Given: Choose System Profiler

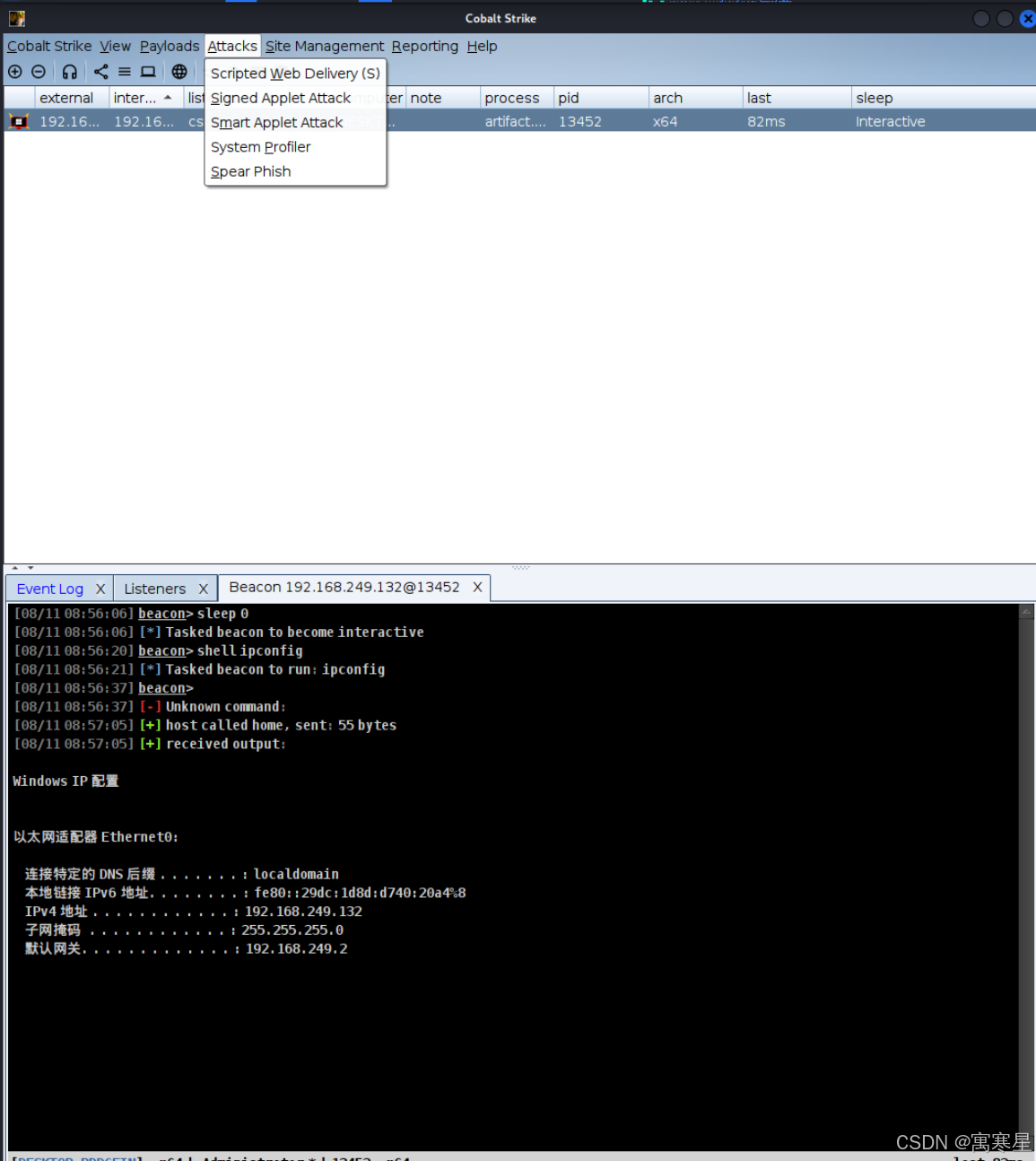Looking at the screenshot, I should click(x=295, y=147).
